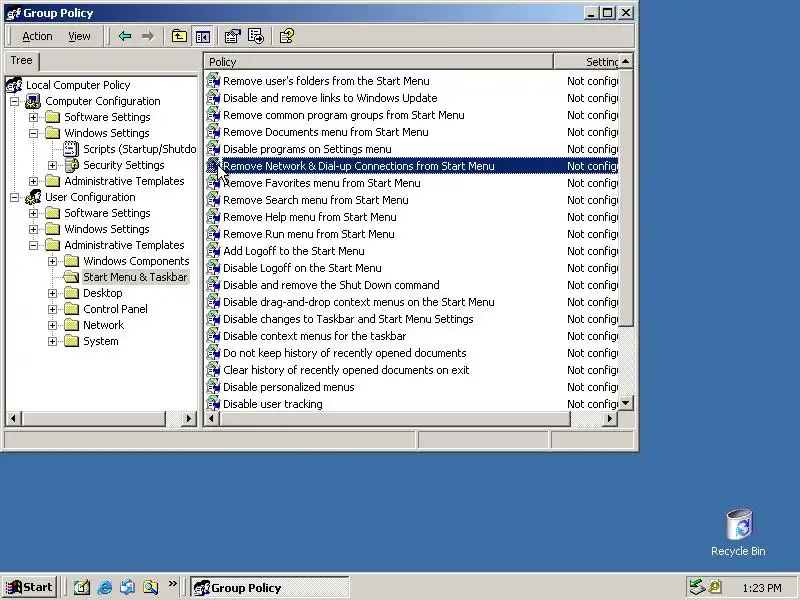This screenshot has width=800, height=600.
Task: Launch Internet Explorer from Quick Launch
Action: tap(105, 587)
